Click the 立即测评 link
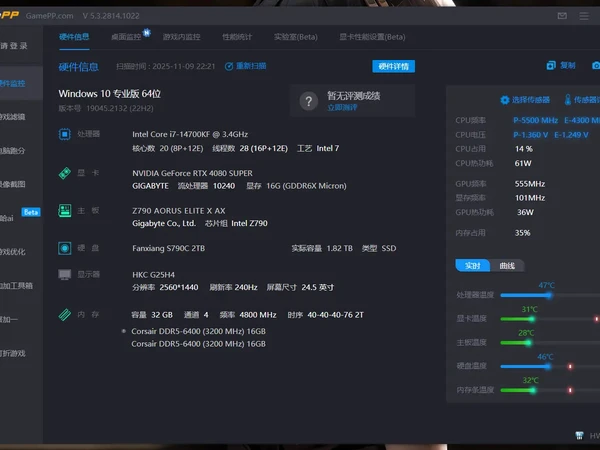Screen dimensions: 600x450 tap(342, 108)
